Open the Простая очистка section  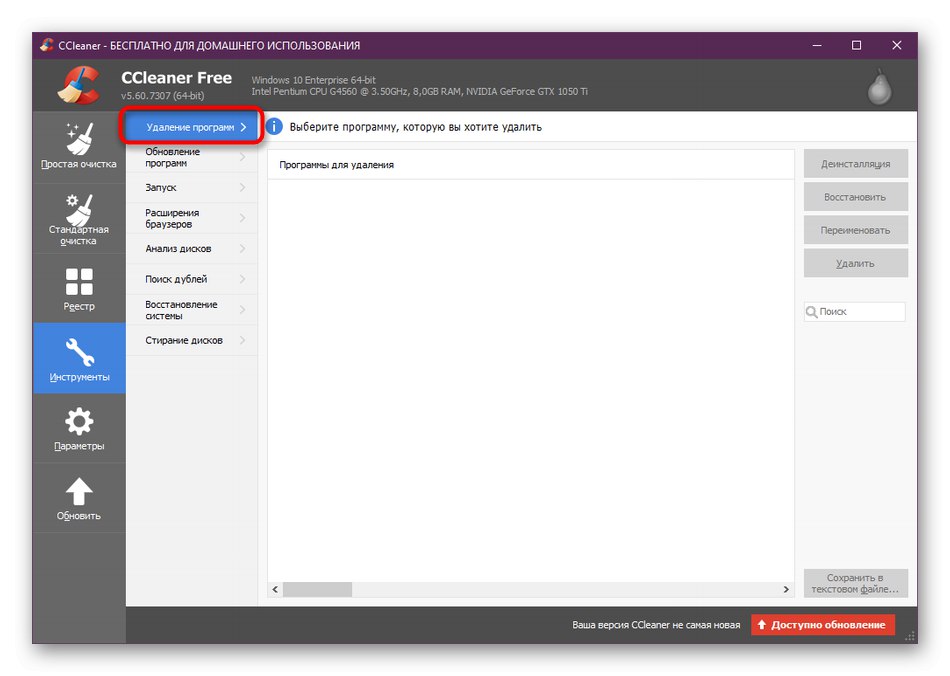[79, 147]
